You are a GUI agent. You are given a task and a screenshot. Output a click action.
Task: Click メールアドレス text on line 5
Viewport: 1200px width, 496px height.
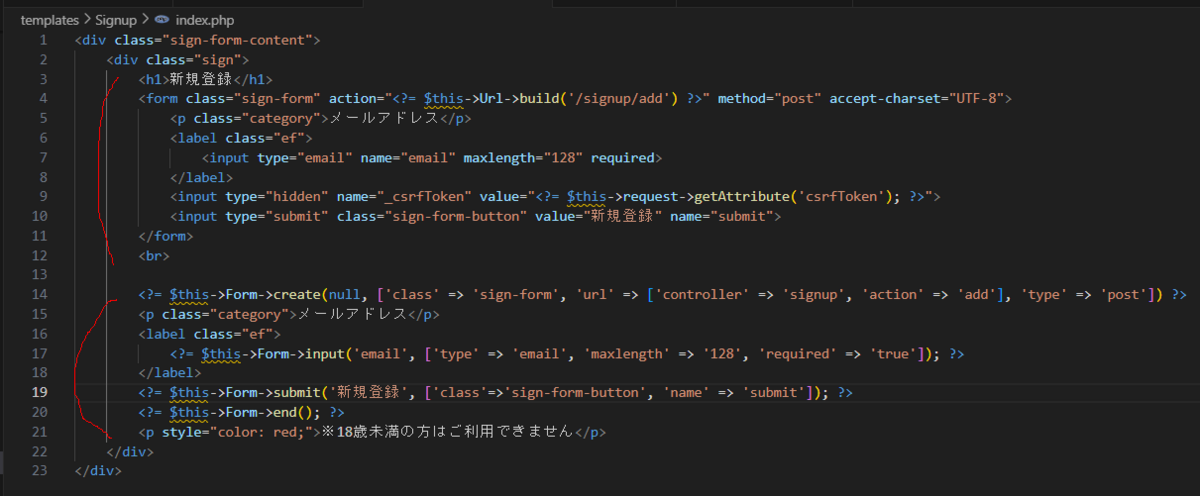coord(385,119)
